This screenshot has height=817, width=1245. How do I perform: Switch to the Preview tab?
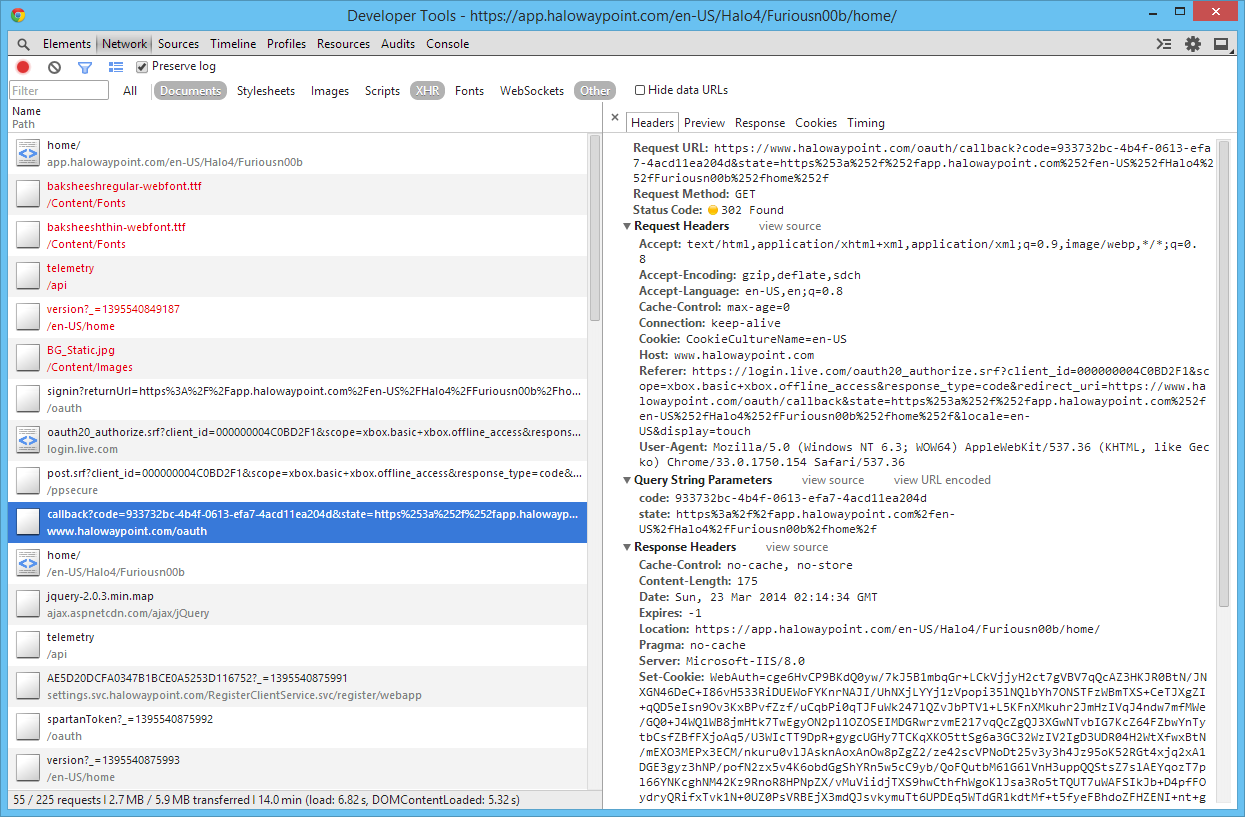pyautogui.click(x=704, y=123)
